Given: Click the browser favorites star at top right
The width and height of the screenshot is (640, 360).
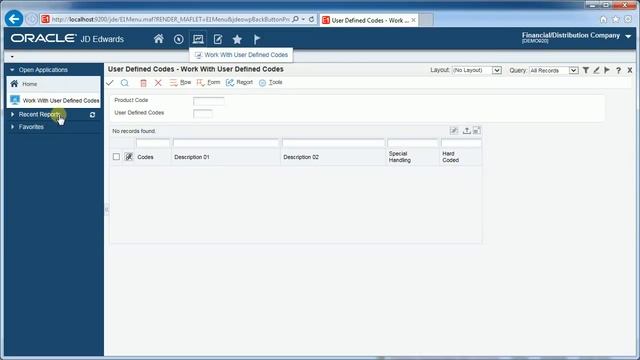Looking at the screenshot, I should click(616, 19).
